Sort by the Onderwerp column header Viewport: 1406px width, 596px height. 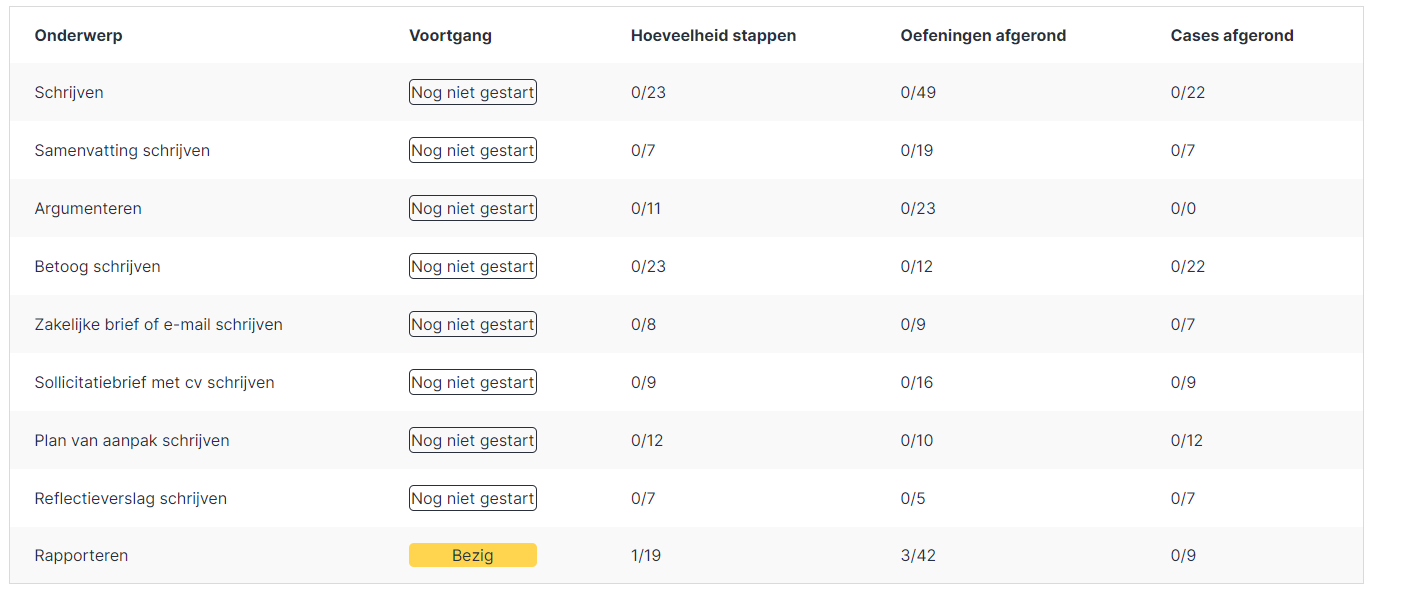[78, 36]
